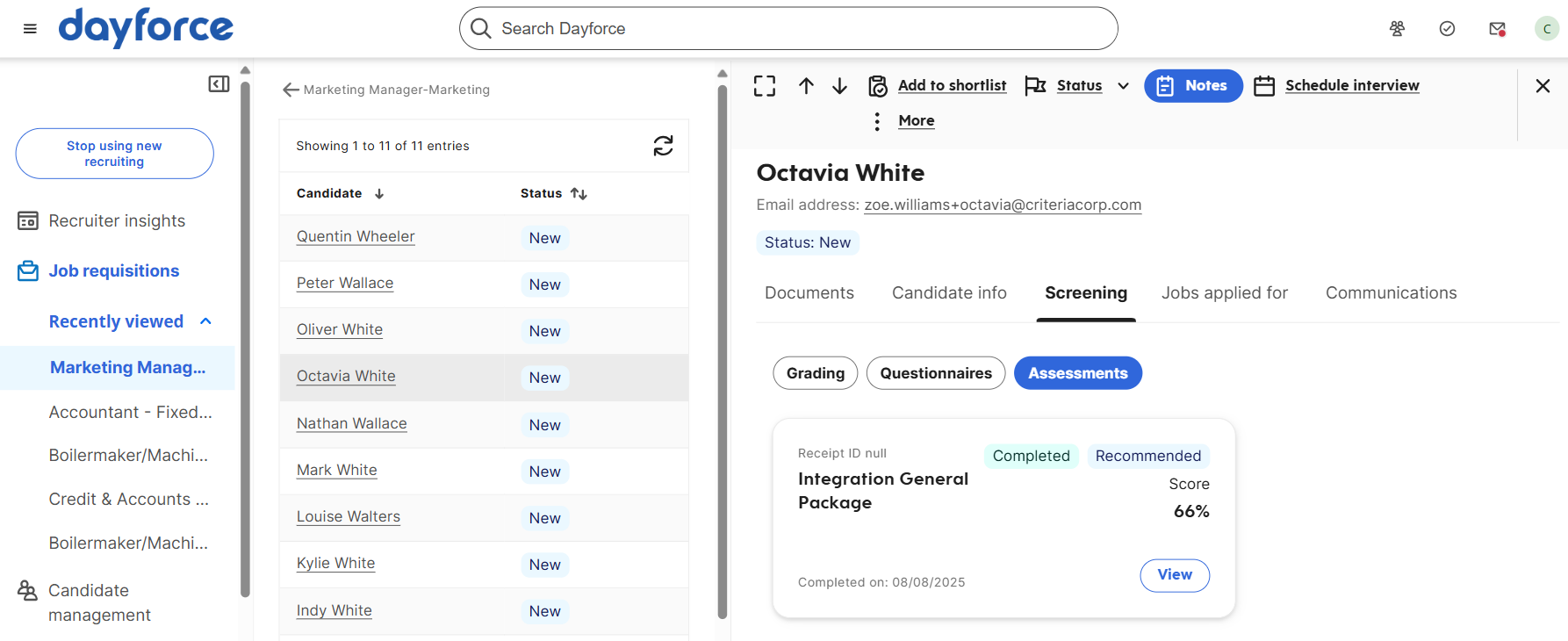Open the user profile avatar C

click(1547, 29)
